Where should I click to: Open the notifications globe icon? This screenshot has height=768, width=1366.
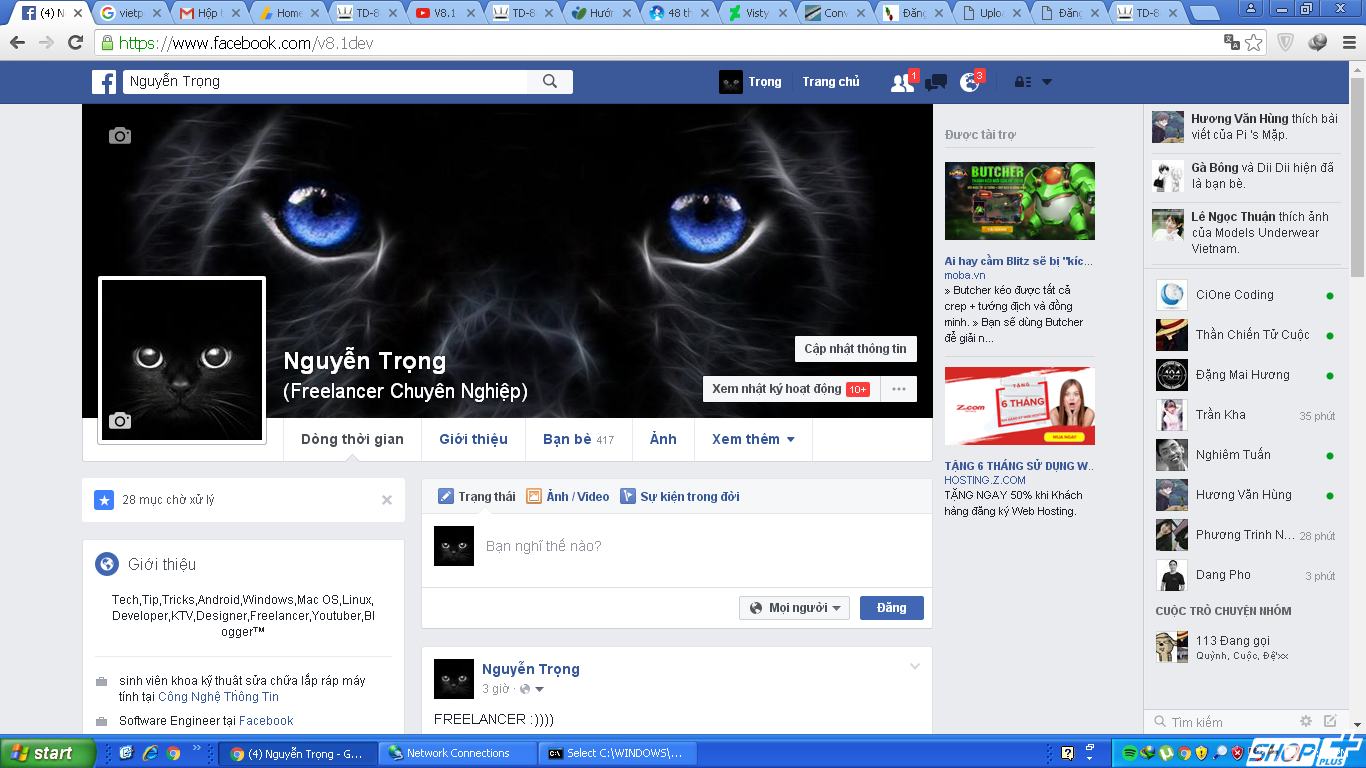click(969, 83)
